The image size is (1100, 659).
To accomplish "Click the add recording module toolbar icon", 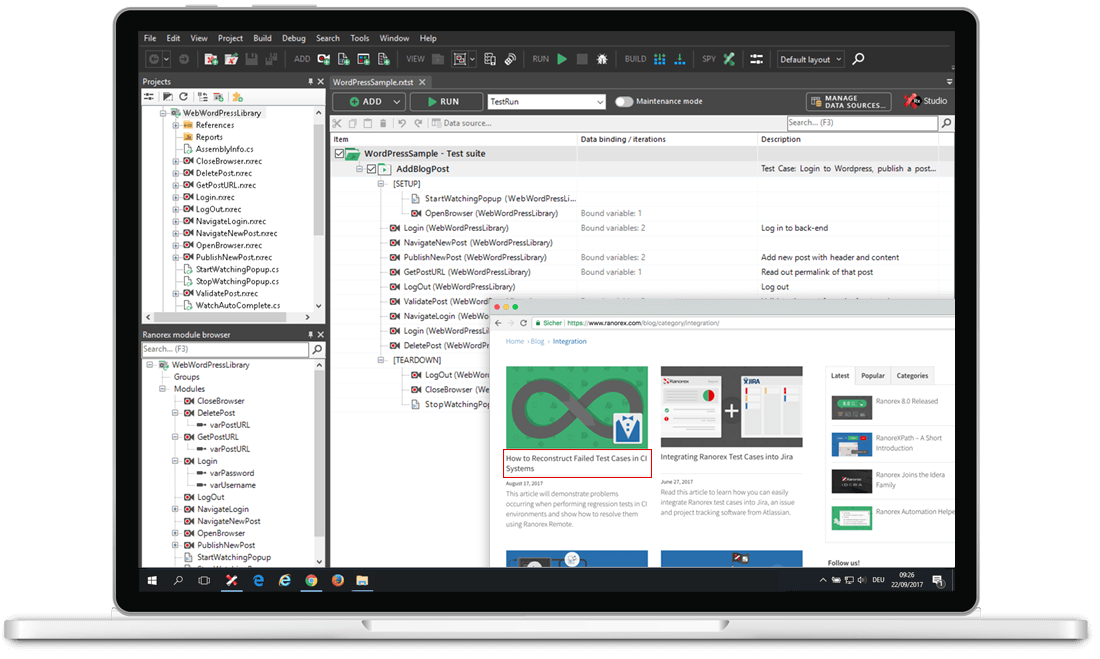I will (323, 60).
